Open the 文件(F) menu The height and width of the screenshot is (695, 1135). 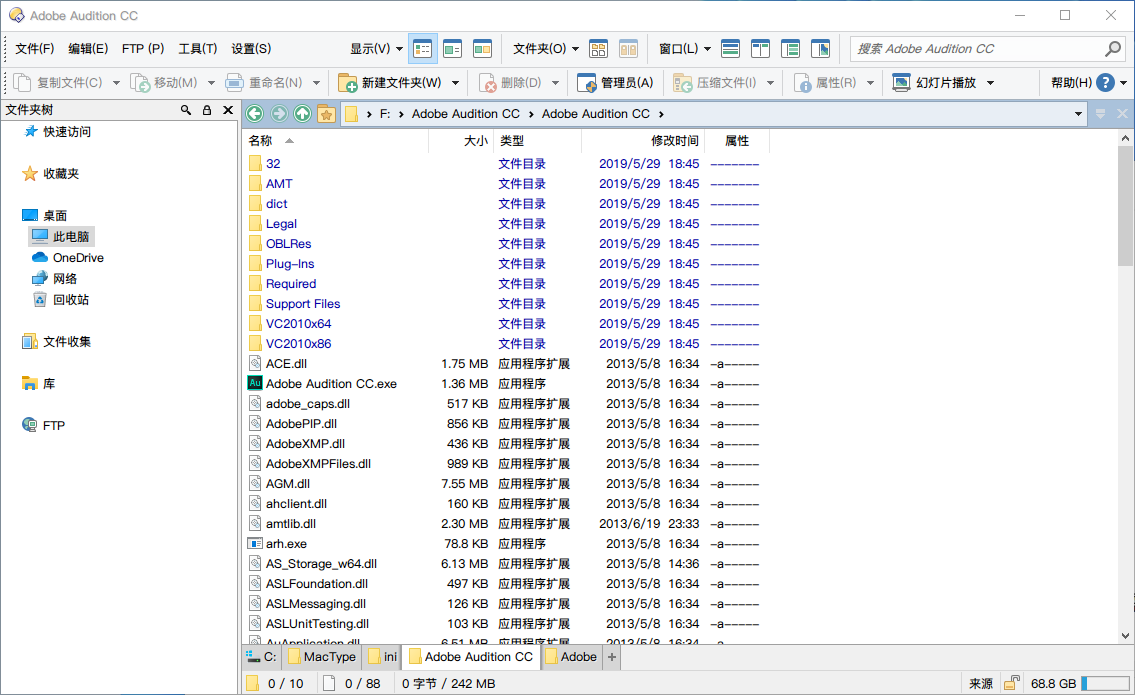[35, 49]
